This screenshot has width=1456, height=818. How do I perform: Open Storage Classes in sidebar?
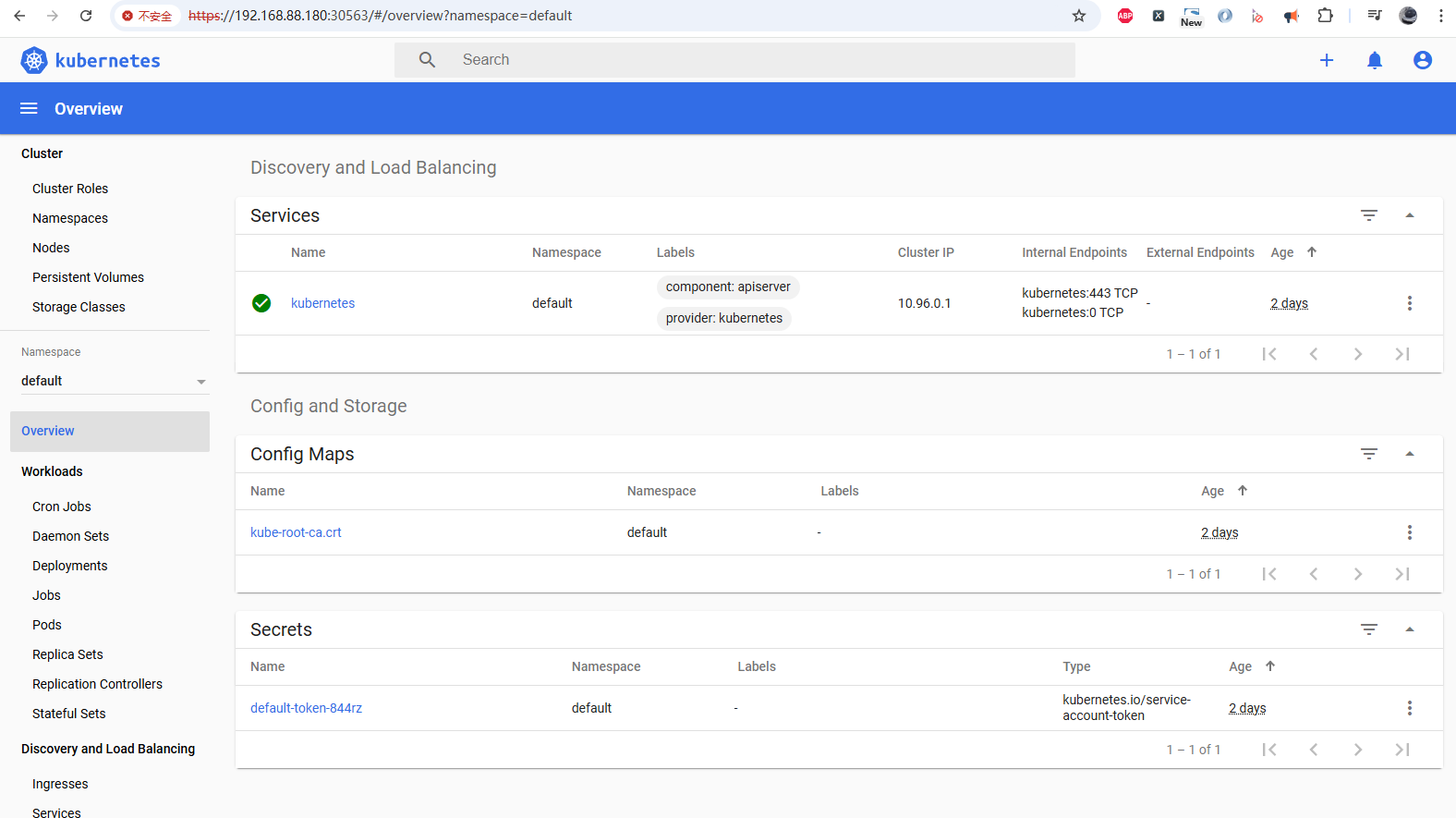click(79, 307)
